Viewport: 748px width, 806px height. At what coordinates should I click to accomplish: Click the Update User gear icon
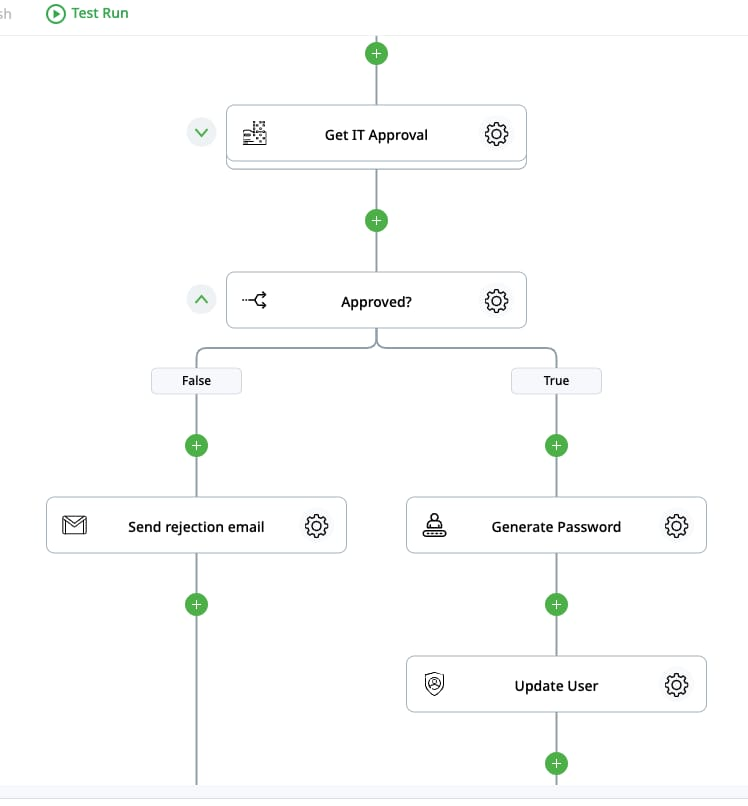[x=676, y=685]
